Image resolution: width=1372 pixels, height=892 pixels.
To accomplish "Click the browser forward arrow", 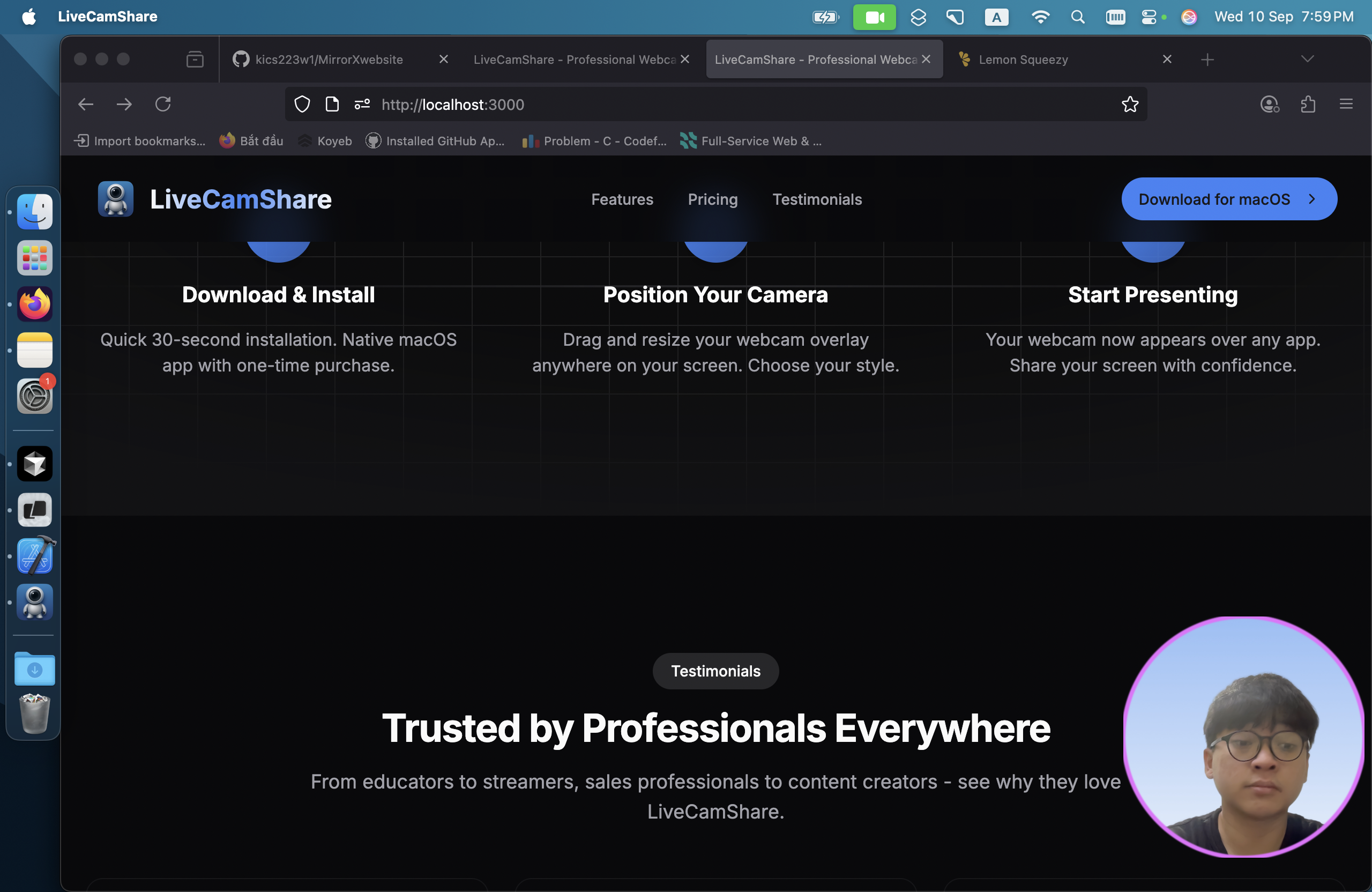I will [x=124, y=105].
